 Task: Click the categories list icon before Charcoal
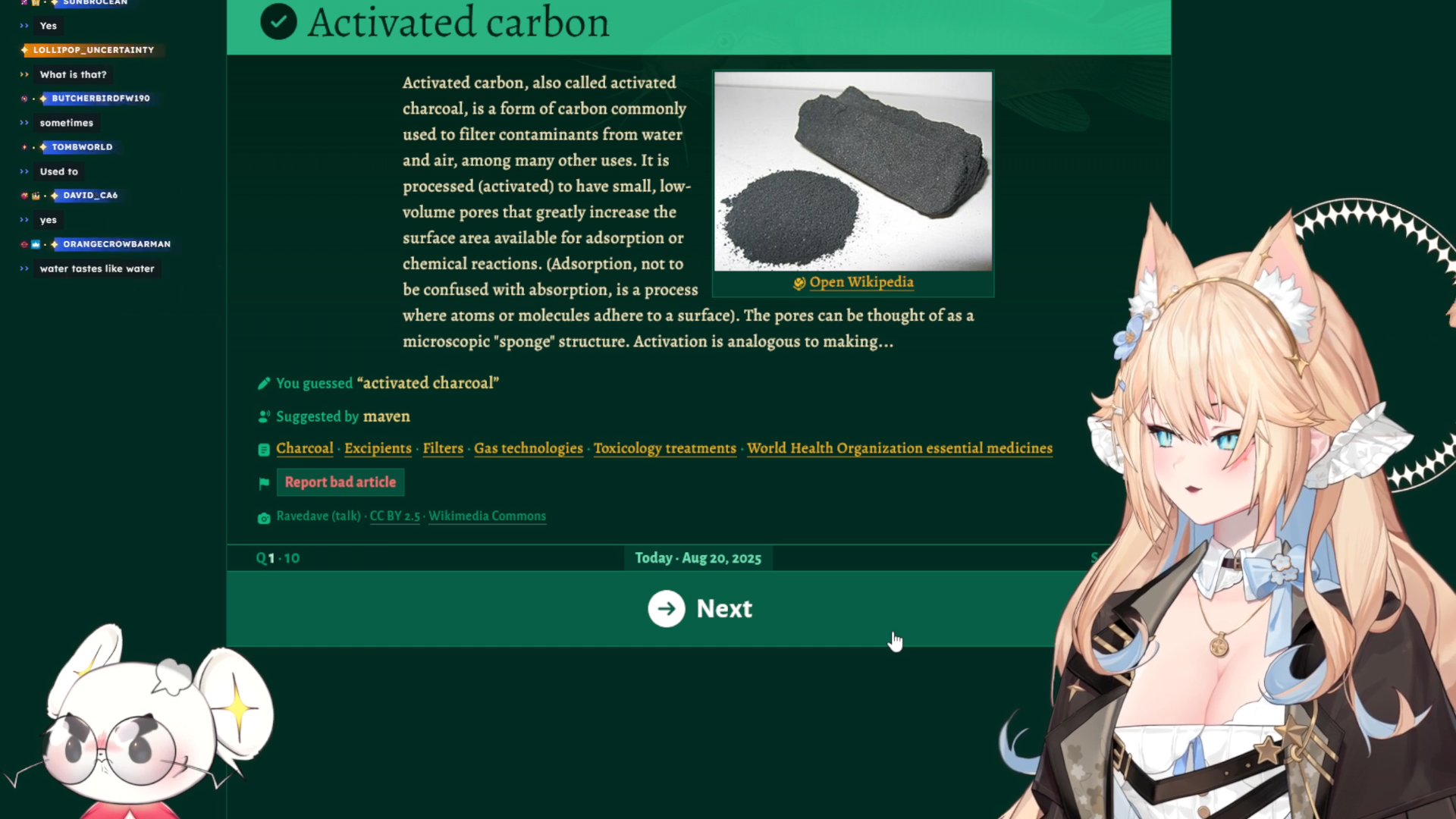point(264,450)
